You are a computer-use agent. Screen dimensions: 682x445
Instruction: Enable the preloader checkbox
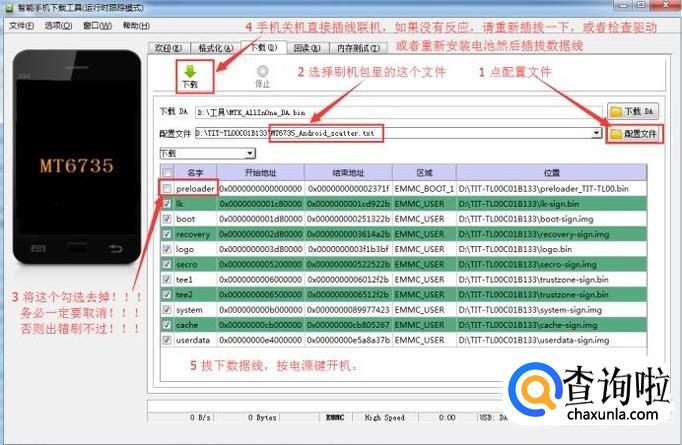(x=167, y=188)
